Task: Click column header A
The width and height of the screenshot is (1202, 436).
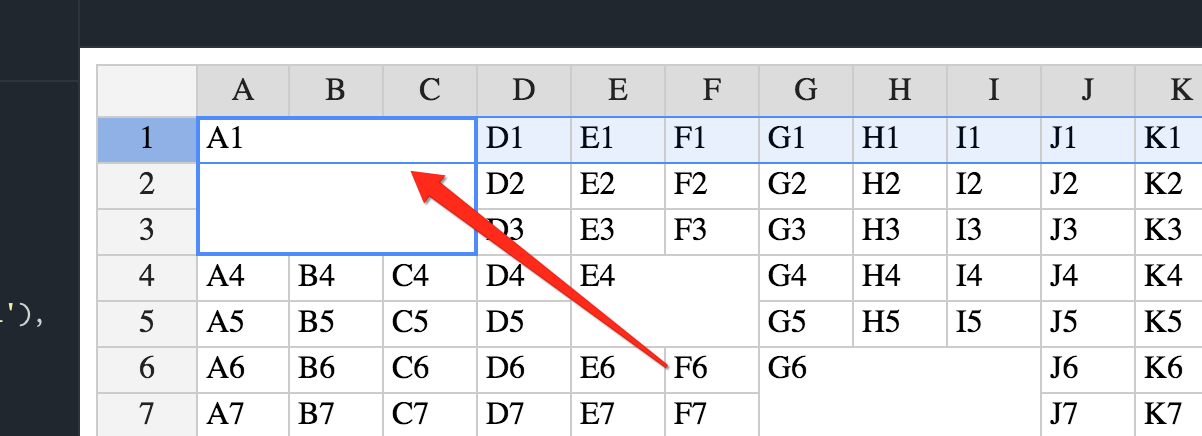Action: pyautogui.click(x=243, y=91)
